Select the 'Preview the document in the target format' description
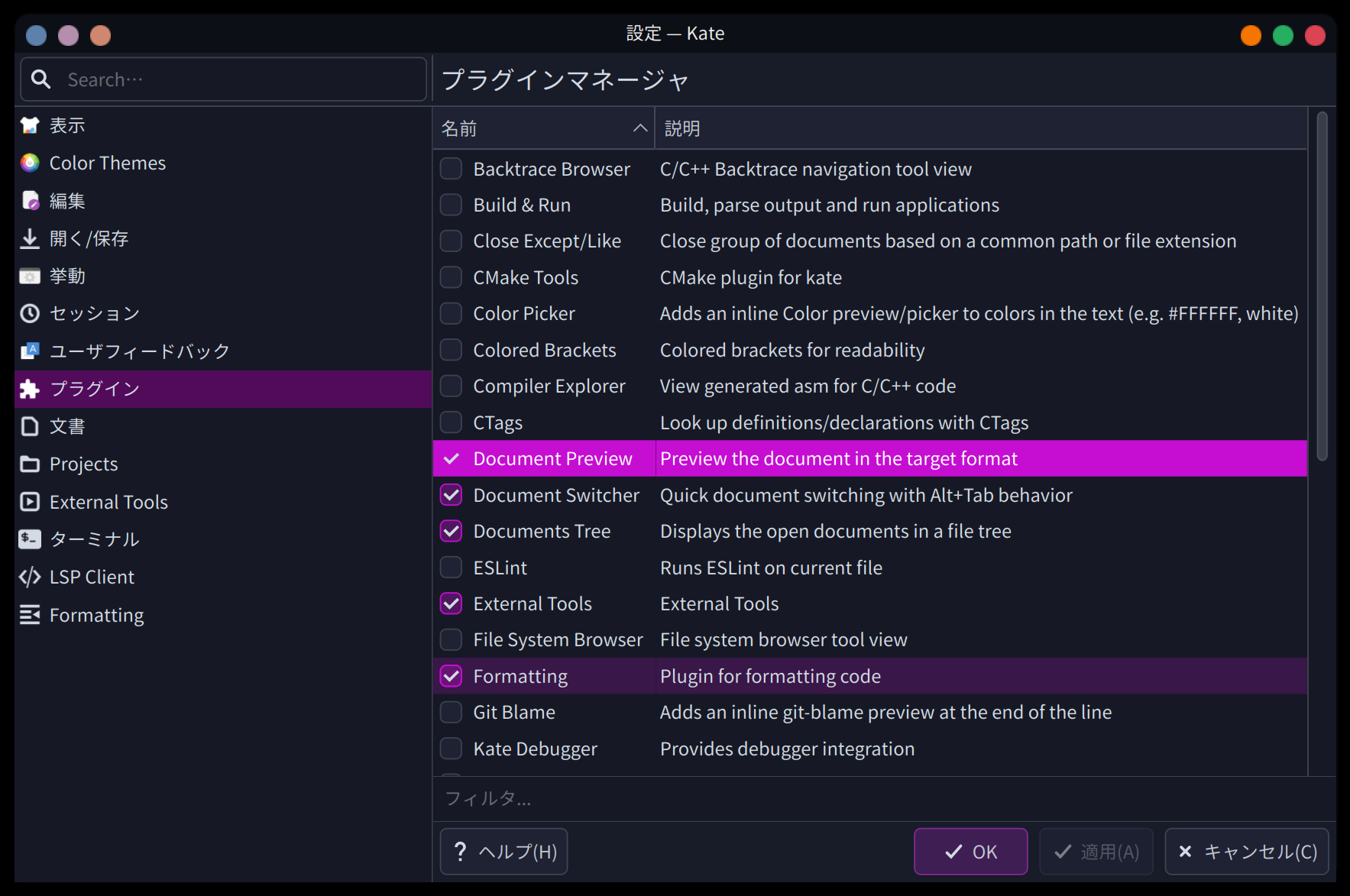The height and width of the screenshot is (896, 1350). [839, 458]
